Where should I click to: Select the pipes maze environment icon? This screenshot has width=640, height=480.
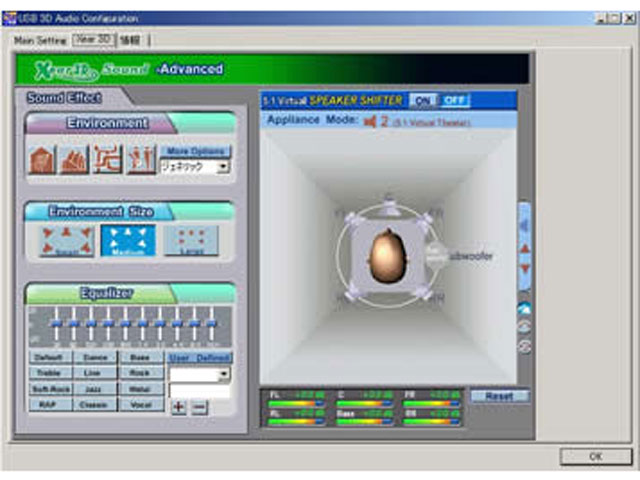click(x=108, y=160)
